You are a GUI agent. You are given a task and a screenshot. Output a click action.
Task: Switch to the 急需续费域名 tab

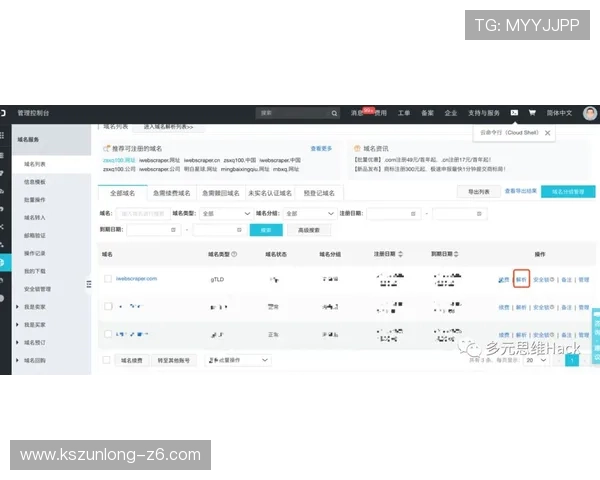(x=172, y=193)
